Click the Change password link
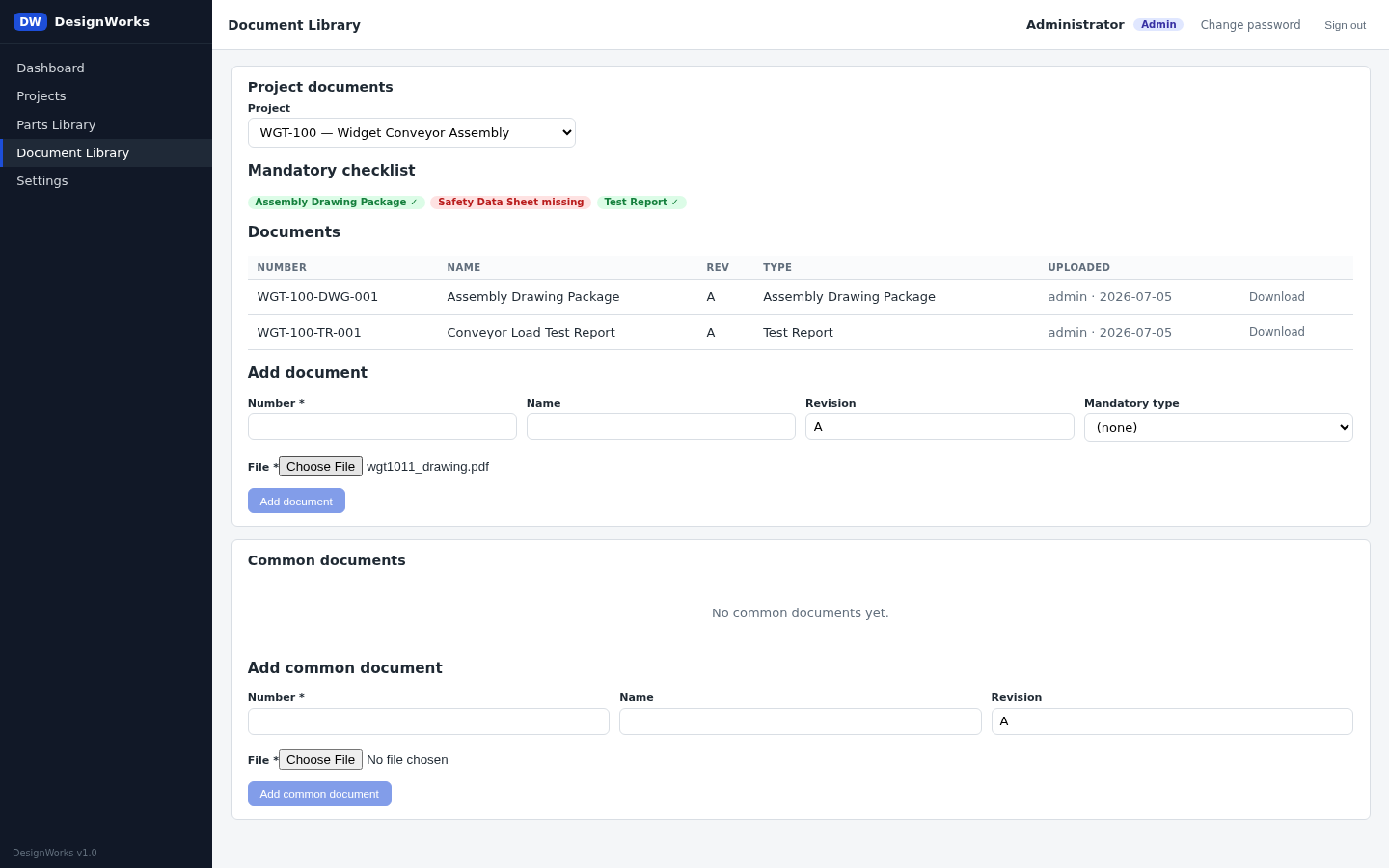 coord(1250,25)
